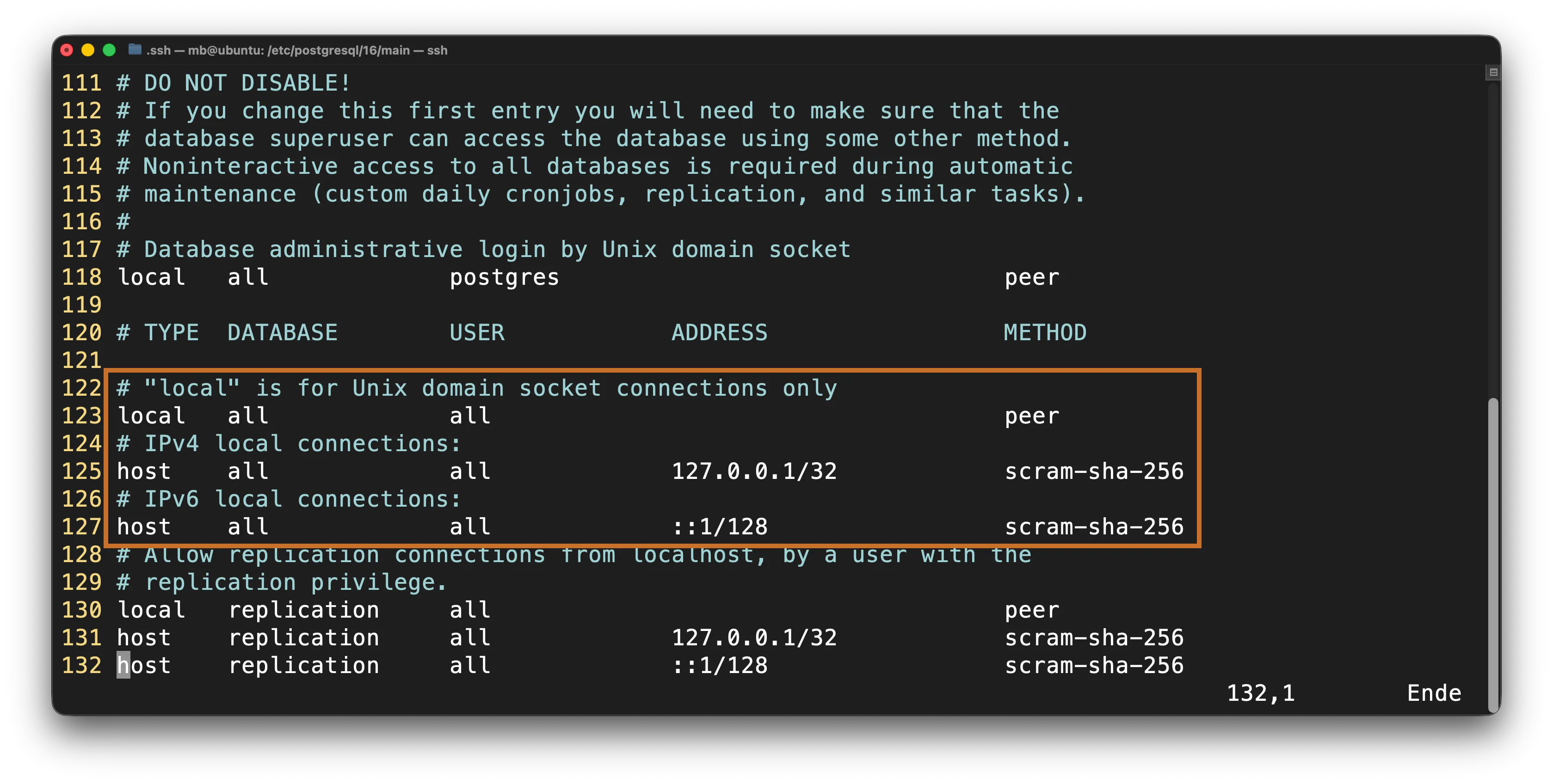The image size is (1553, 784).
Task: Click the green full-screen traffic light
Action: pyautogui.click(x=109, y=51)
